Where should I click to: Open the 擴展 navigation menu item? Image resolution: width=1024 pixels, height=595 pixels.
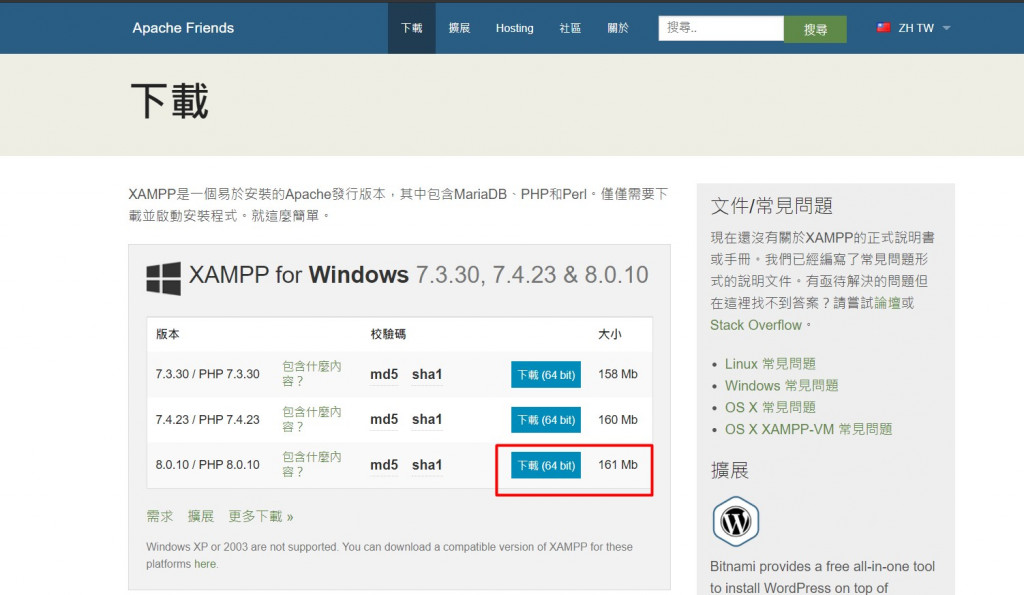(x=459, y=28)
